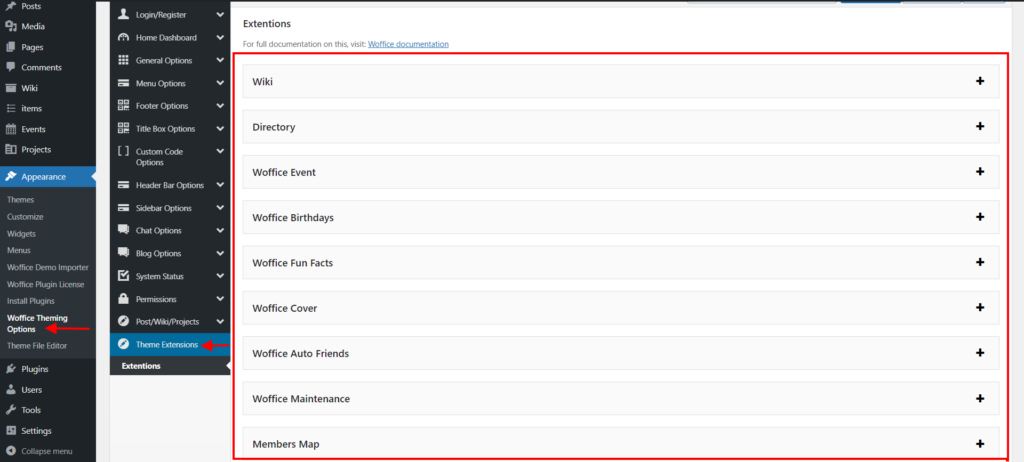1024x462 pixels.
Task: Expand the Members Map extension row
Action: point(980,443)
